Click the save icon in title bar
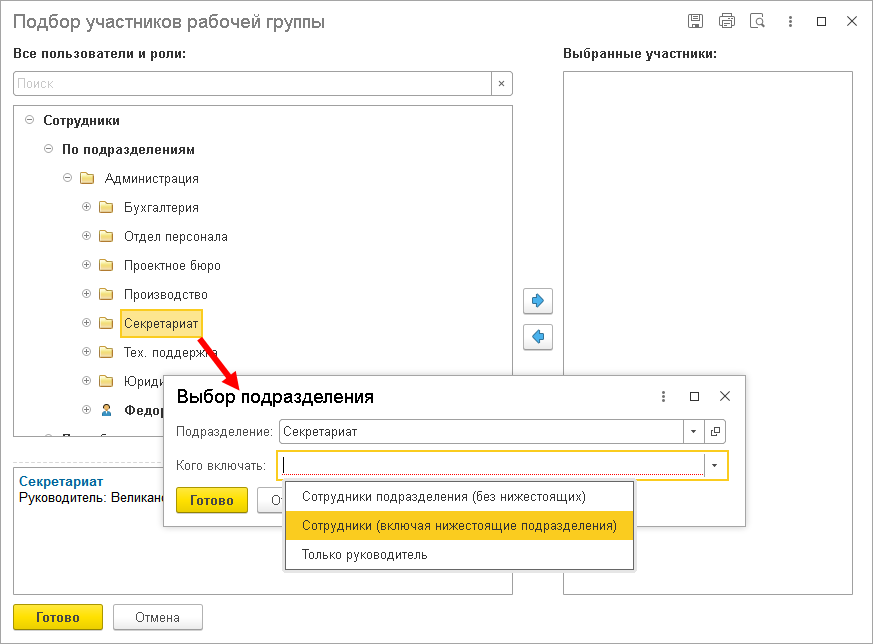 click(696, 21)
